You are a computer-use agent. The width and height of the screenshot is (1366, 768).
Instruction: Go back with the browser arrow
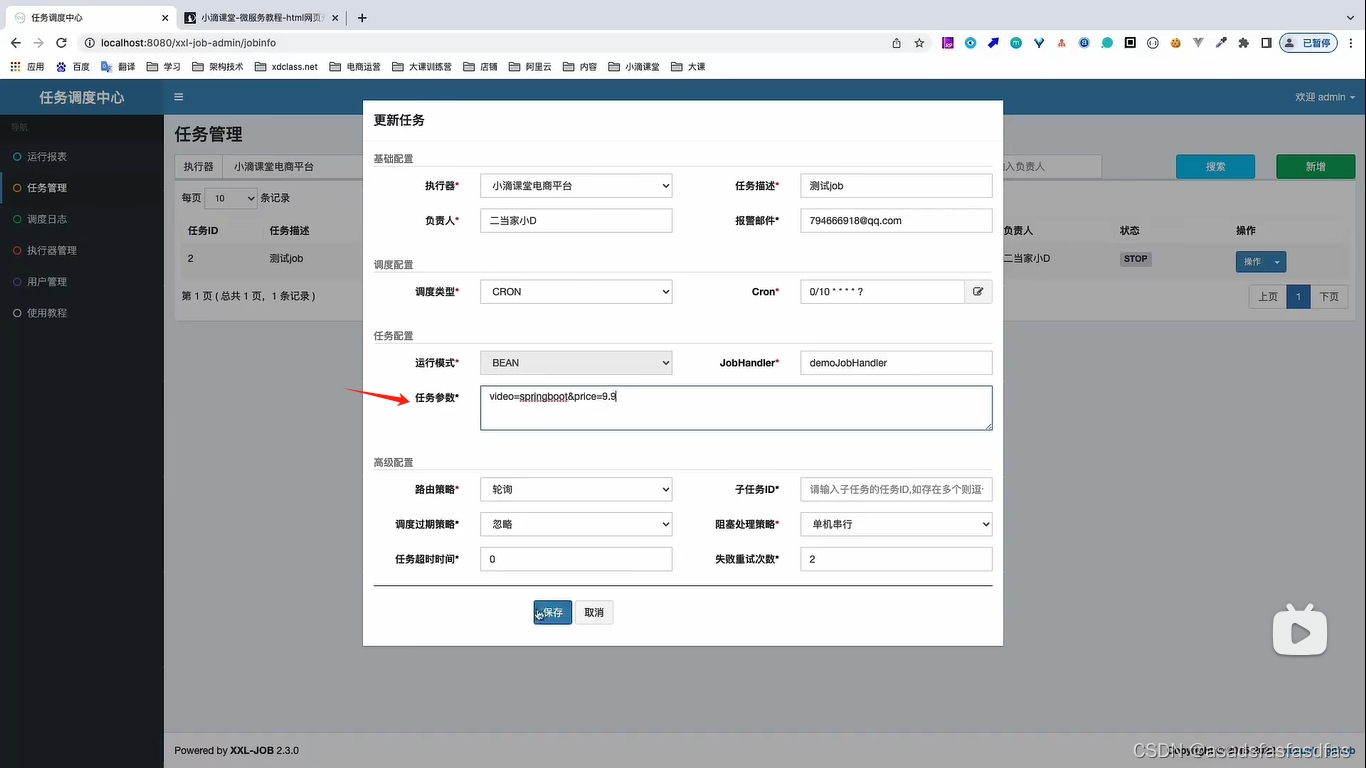[15, 43]
